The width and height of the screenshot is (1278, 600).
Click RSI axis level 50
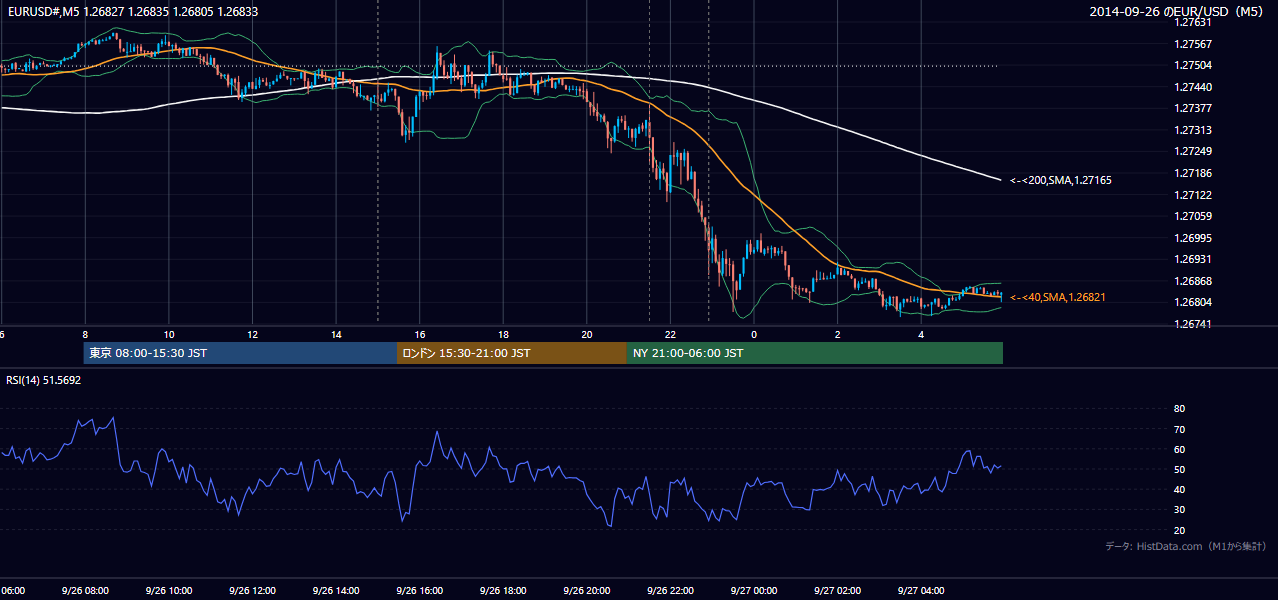point(1180,469)
